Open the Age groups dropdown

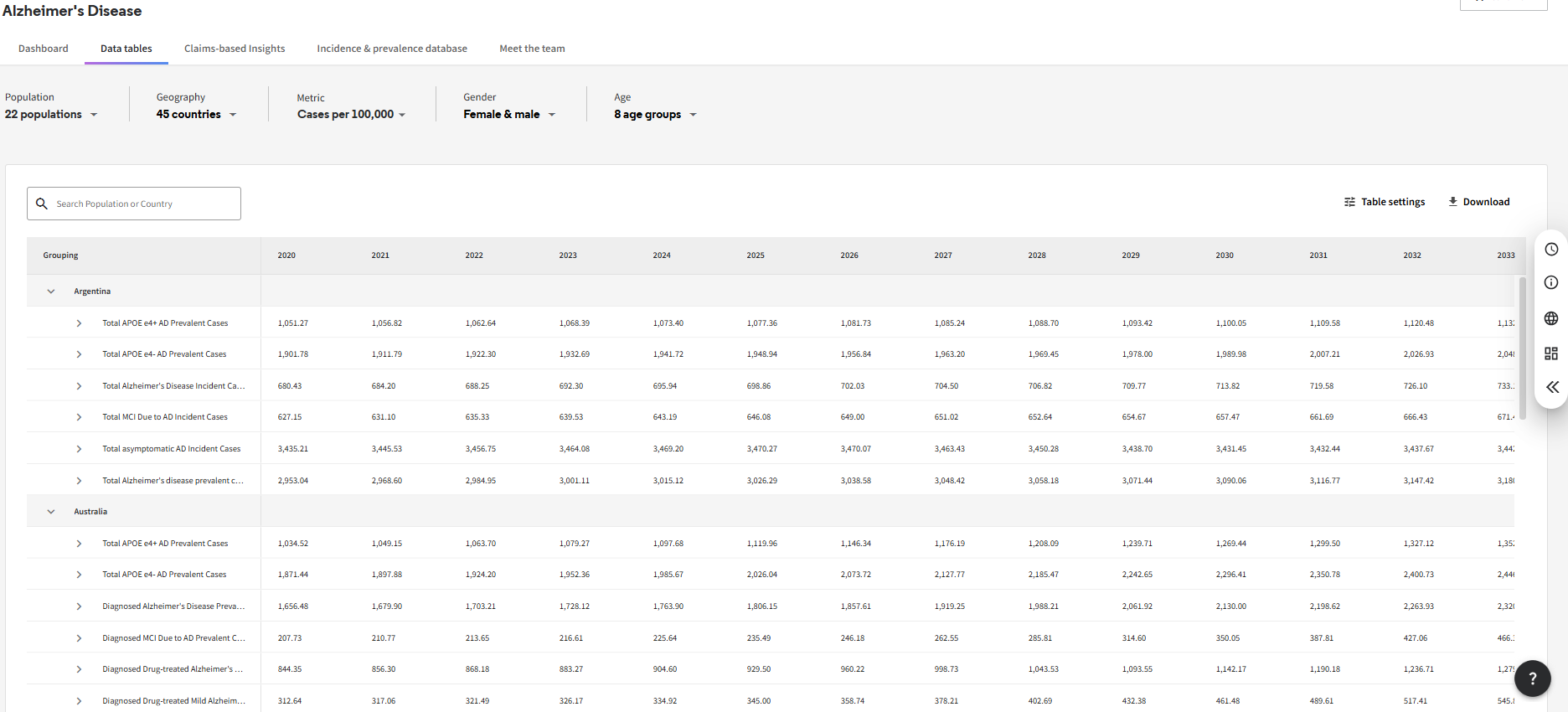coord(654,115)
